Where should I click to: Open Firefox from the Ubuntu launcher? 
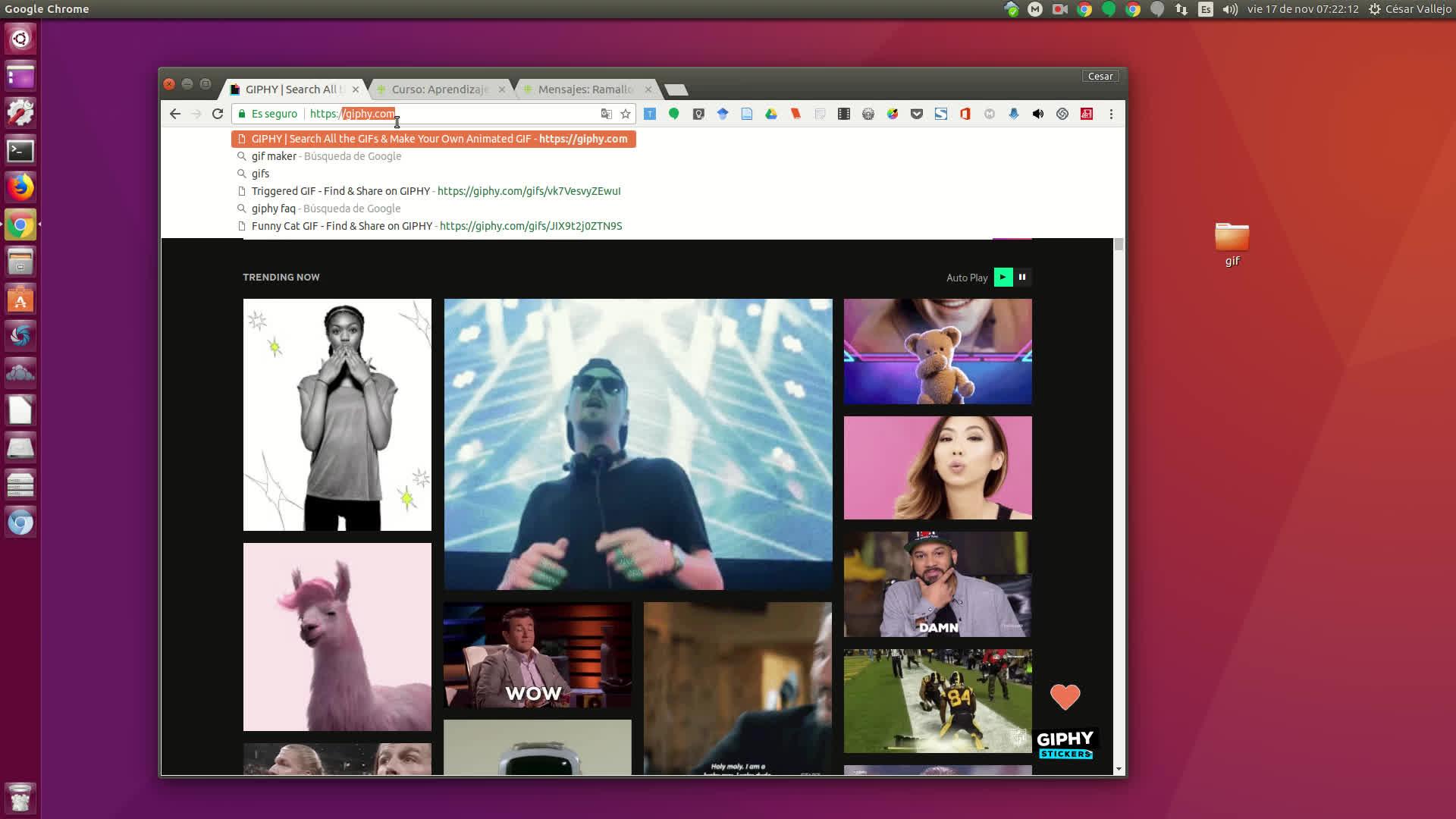point(20,187)
